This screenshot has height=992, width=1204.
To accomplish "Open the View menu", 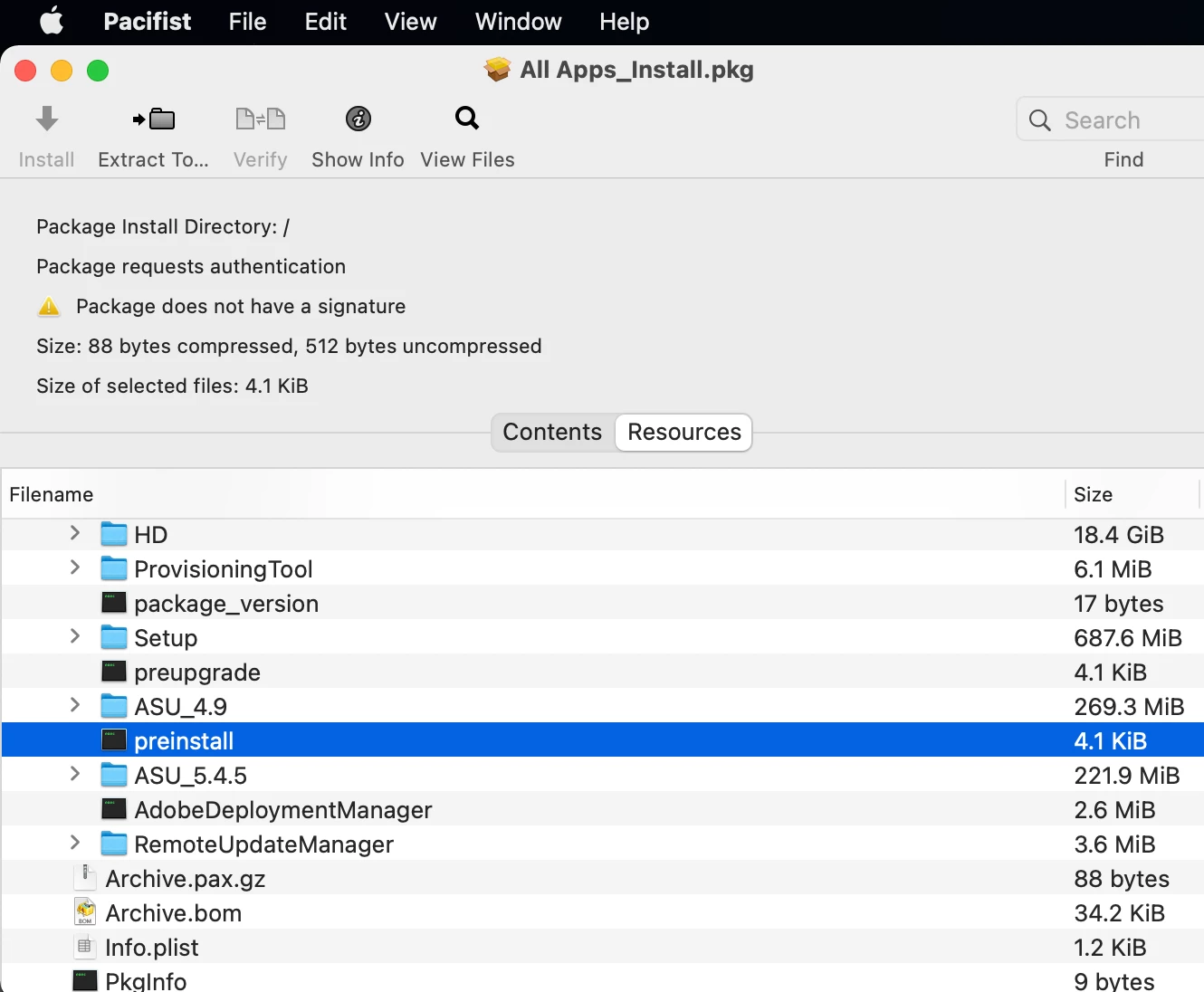I will tap(410, 22).
